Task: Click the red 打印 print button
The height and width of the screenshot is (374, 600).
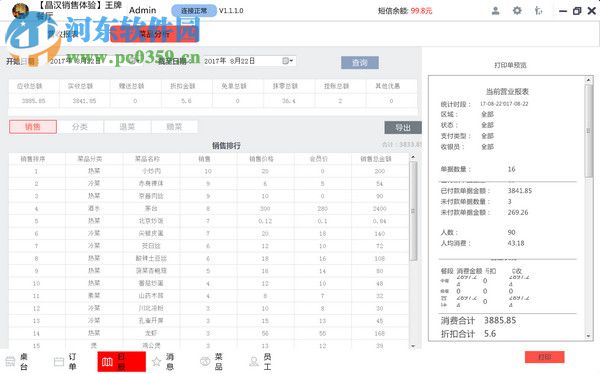Action: pos(545,357)
